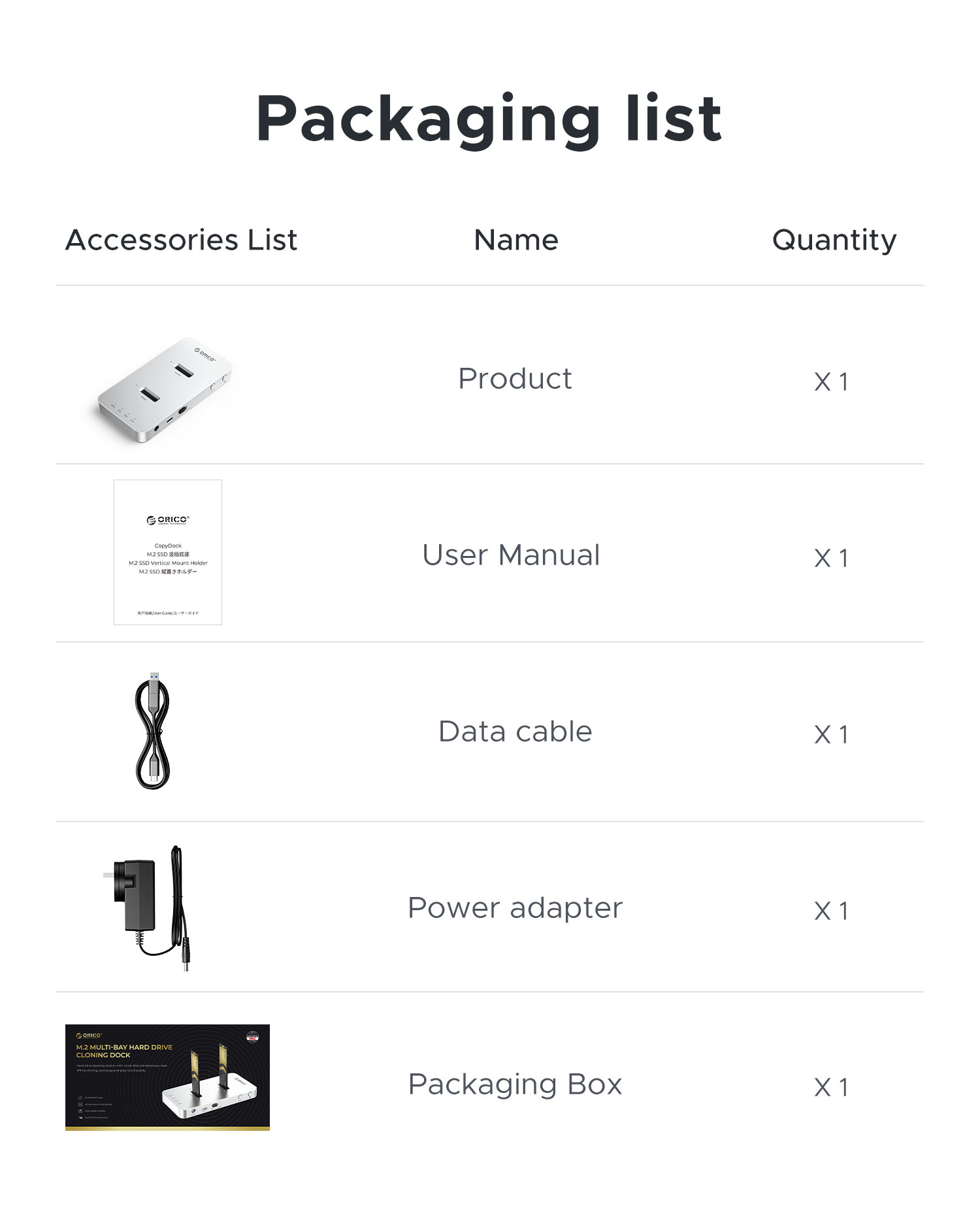
Task: Click the "Quantity" column header
Action: click(x=834, y=240)
